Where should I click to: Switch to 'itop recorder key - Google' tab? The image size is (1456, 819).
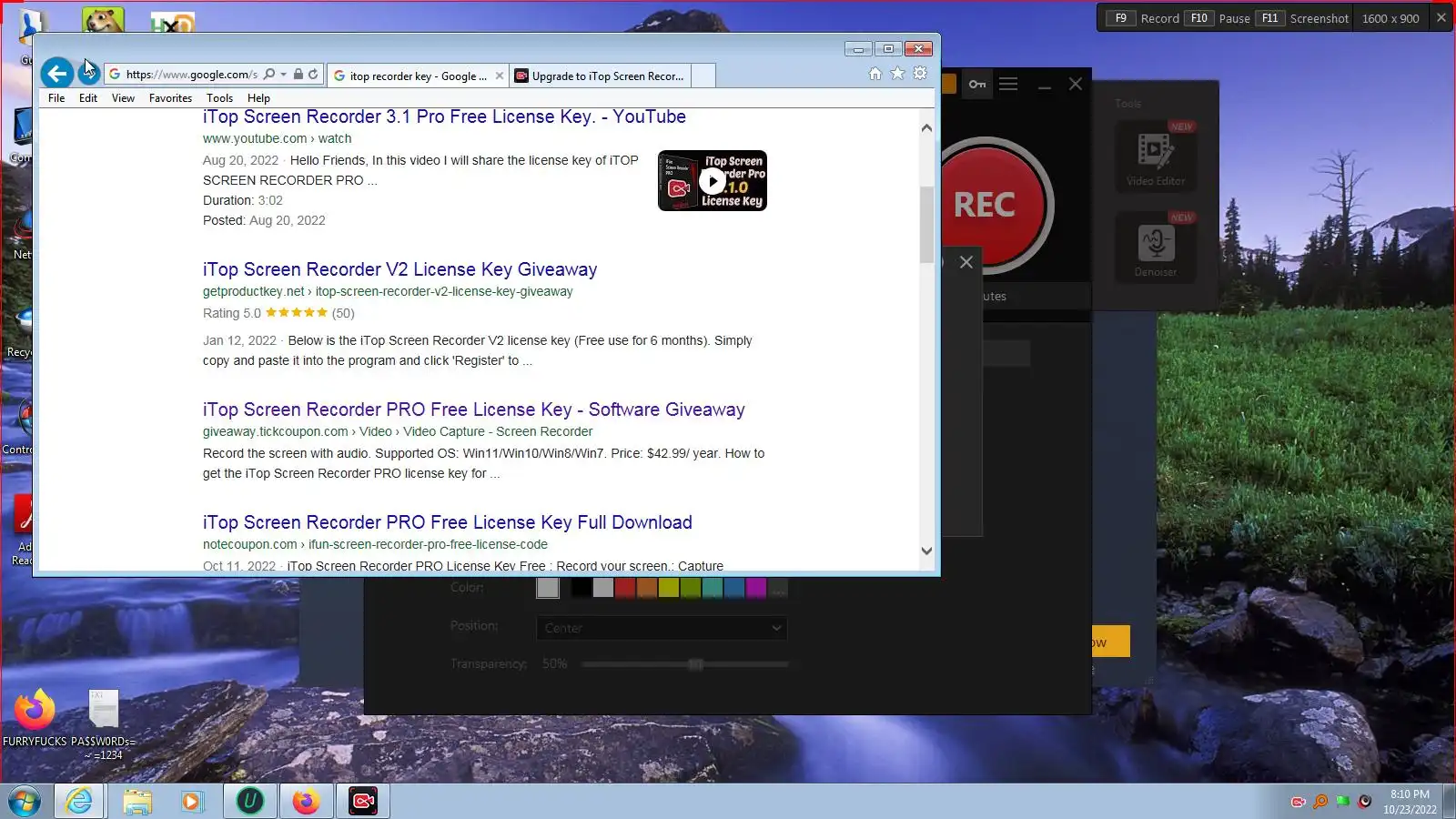(x=418, y=76)
